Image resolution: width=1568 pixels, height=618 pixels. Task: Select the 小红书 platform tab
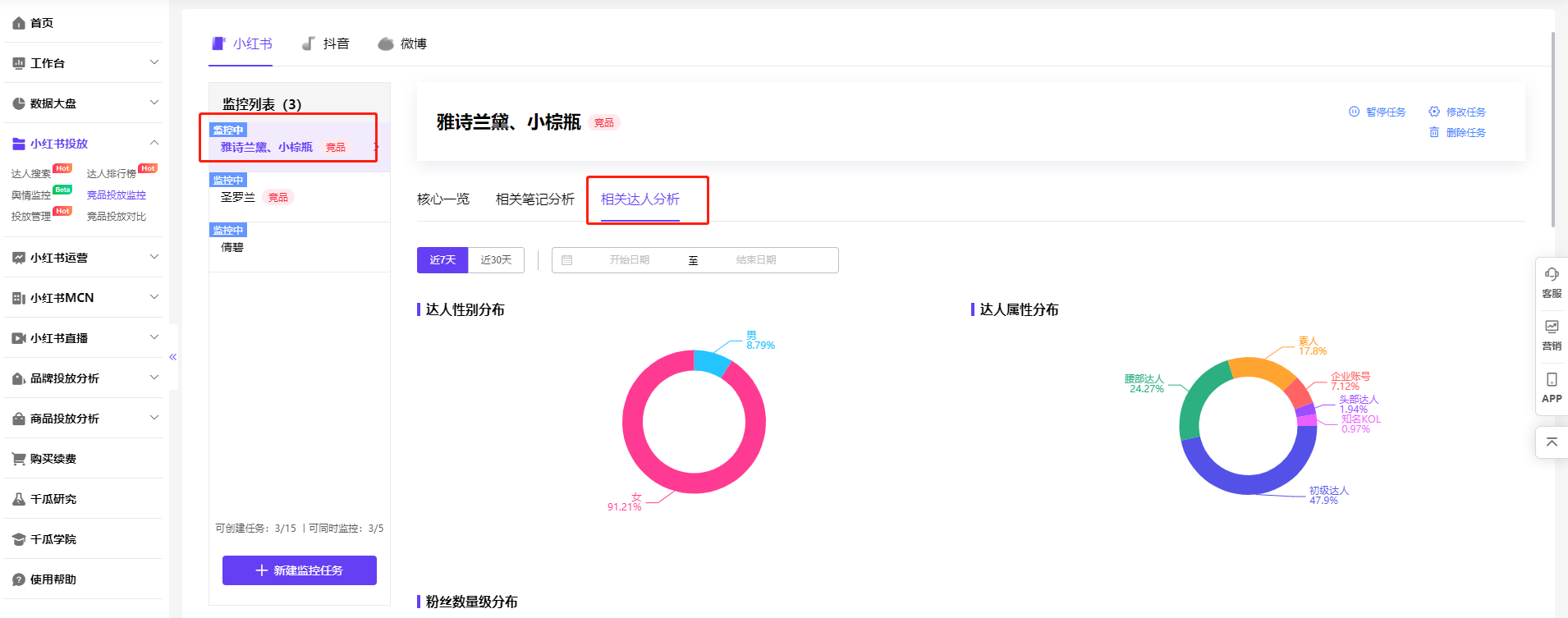pos(241,43)
